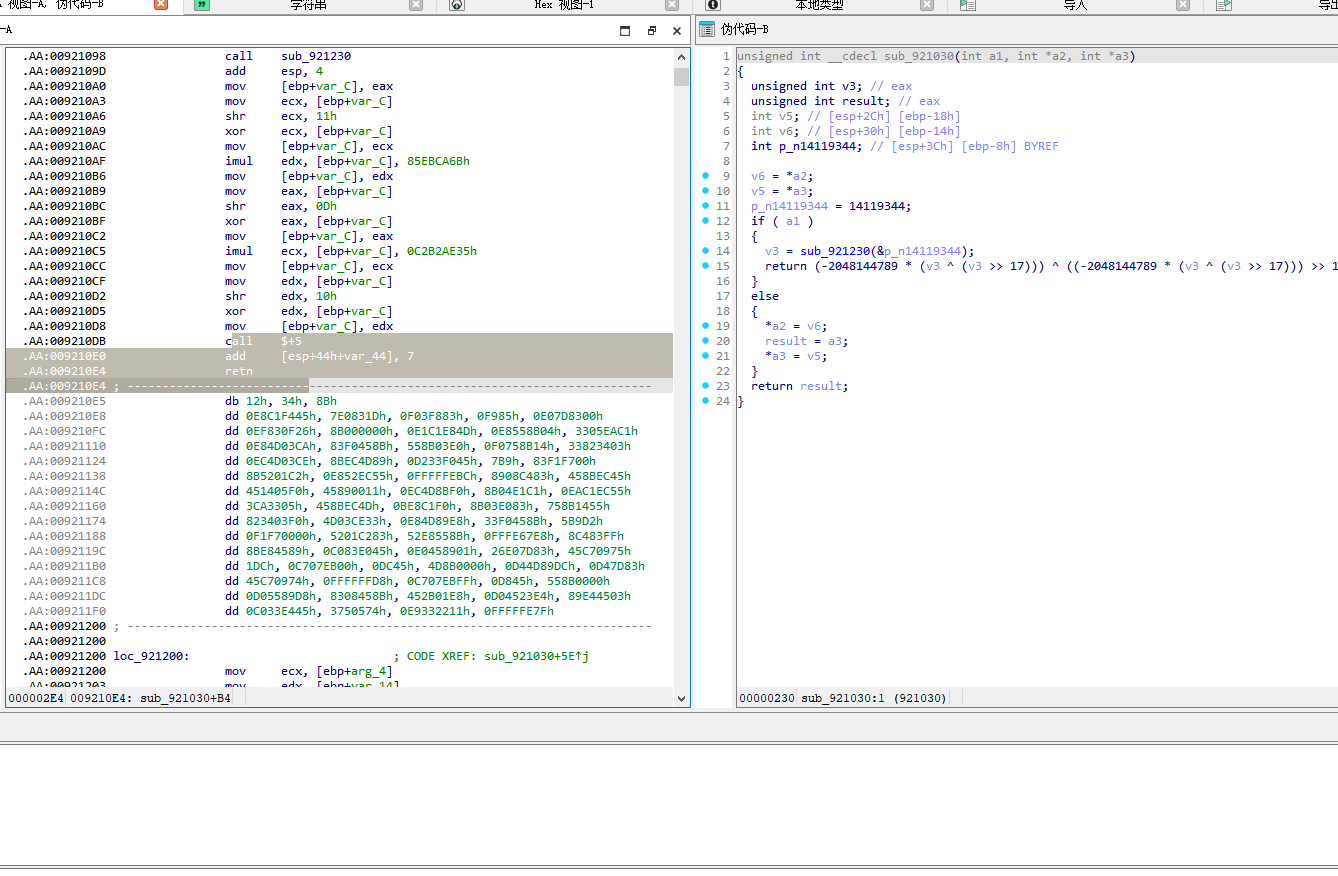The image size is (1338, 876).
Task: Click sub_921230 in the call instruction
Action: (316, 56)
